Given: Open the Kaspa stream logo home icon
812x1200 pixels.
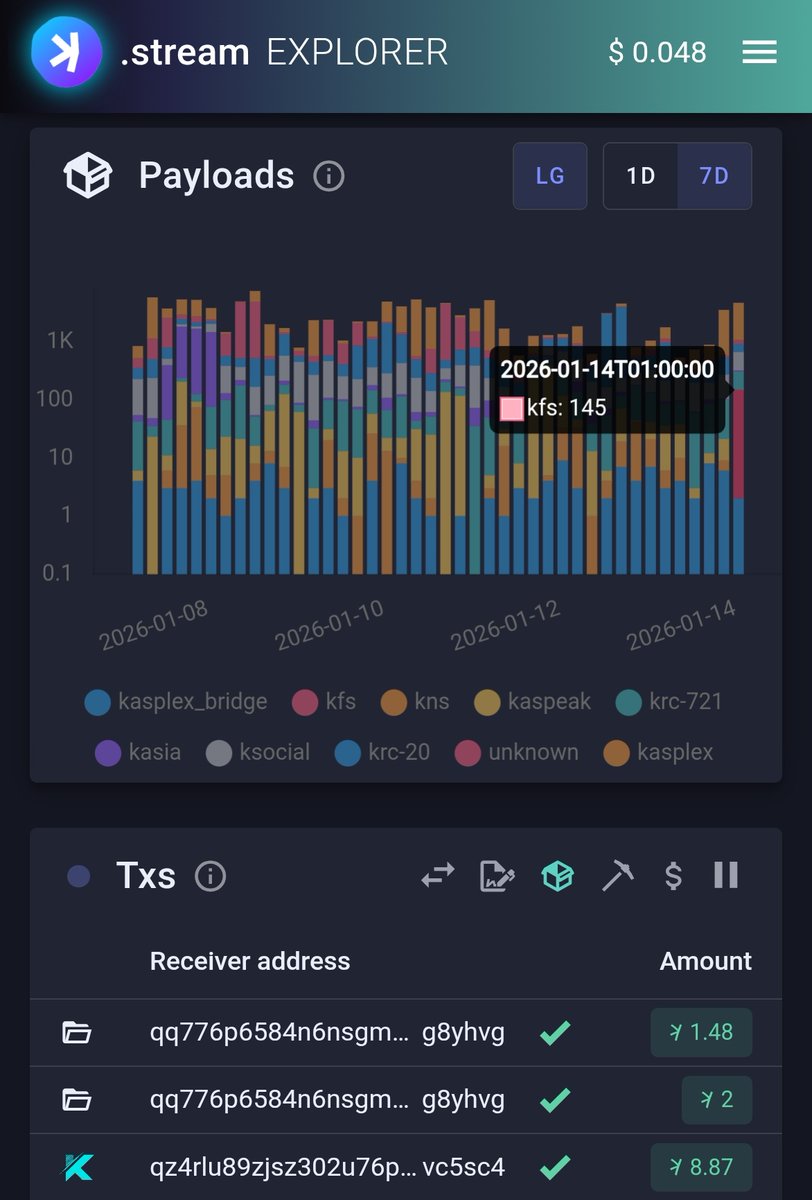Looking at the screenshot, I should (x=66, y=51).
